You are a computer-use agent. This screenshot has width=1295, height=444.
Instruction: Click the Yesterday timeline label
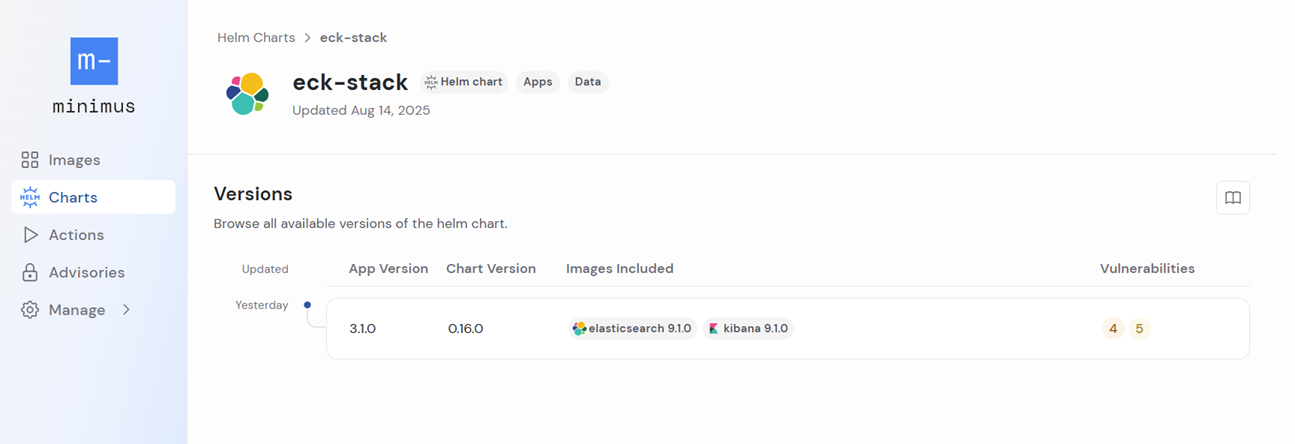pos(262,305)
